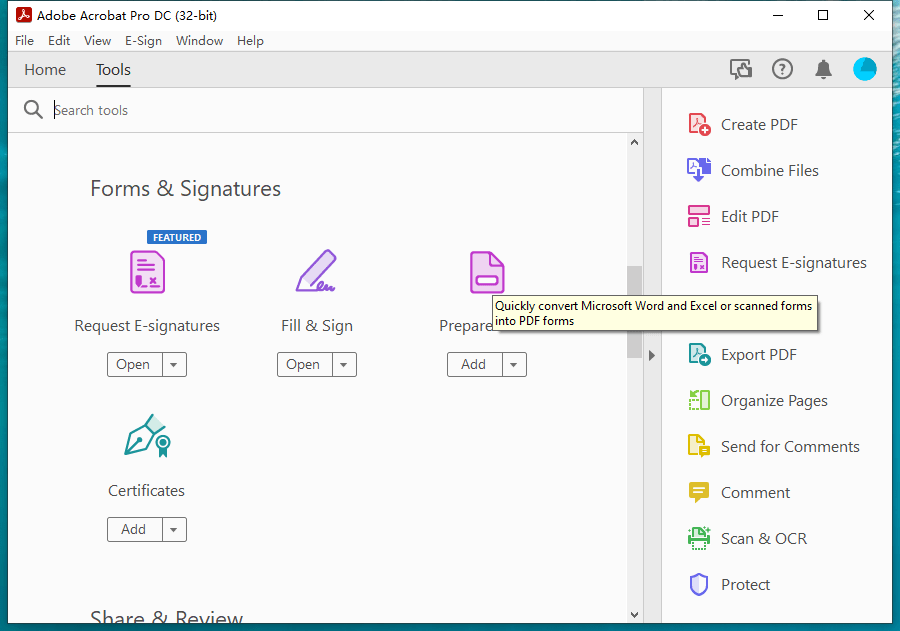Viewport: 900px width, 631px height.
Task: Click the Adobe Acrobat logo in title bar
Action: click(x=24, y=15)
